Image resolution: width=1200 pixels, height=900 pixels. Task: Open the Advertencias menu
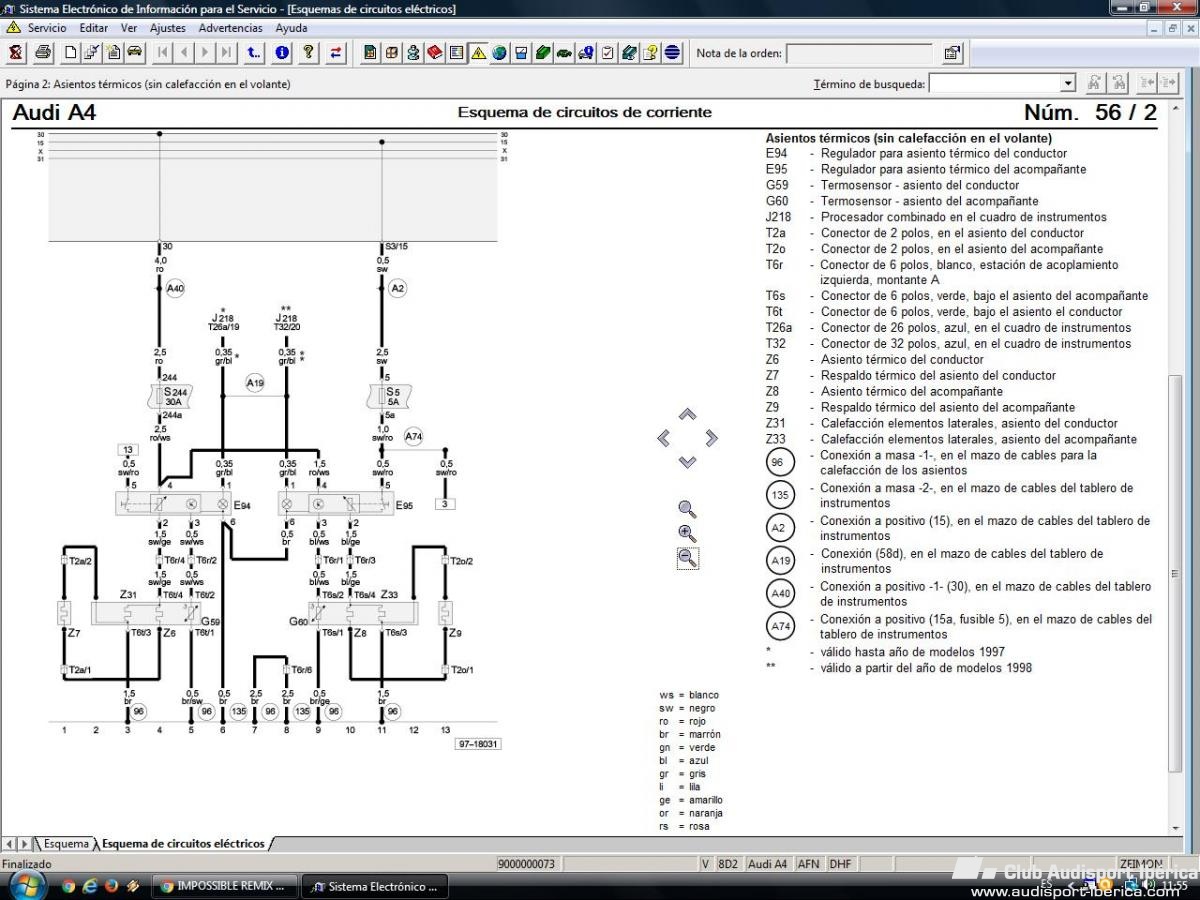[231, 28]
